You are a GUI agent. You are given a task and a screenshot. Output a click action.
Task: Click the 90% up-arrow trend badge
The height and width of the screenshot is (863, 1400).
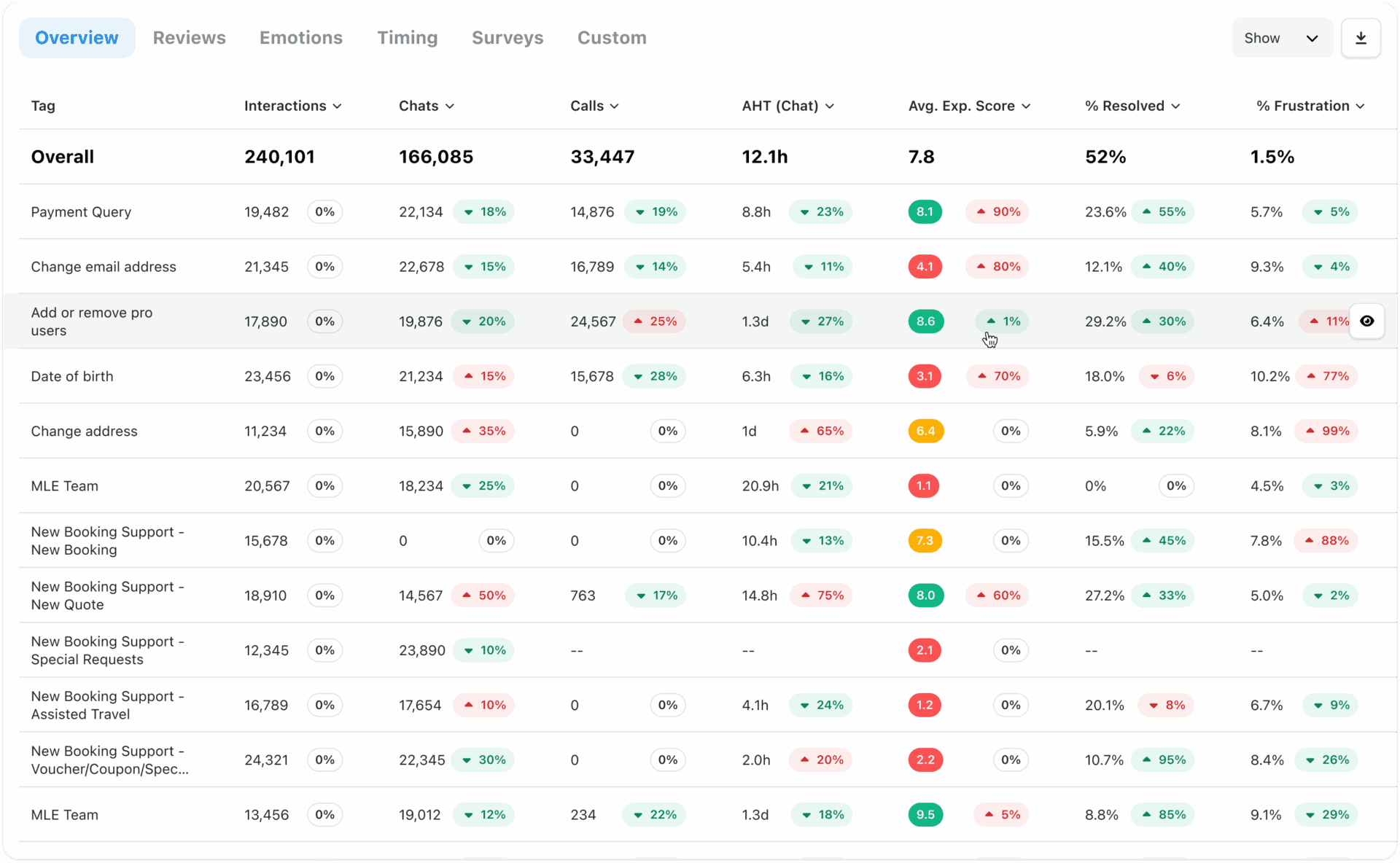(x=997, y=212)
